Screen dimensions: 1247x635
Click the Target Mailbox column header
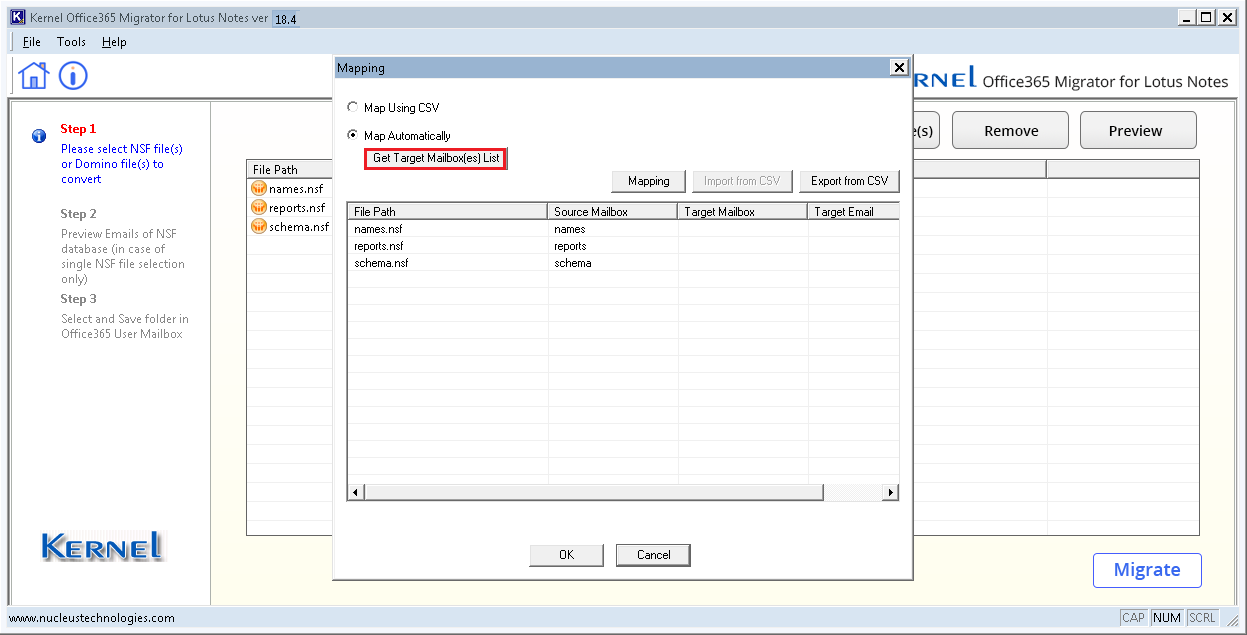pos(743,212)
